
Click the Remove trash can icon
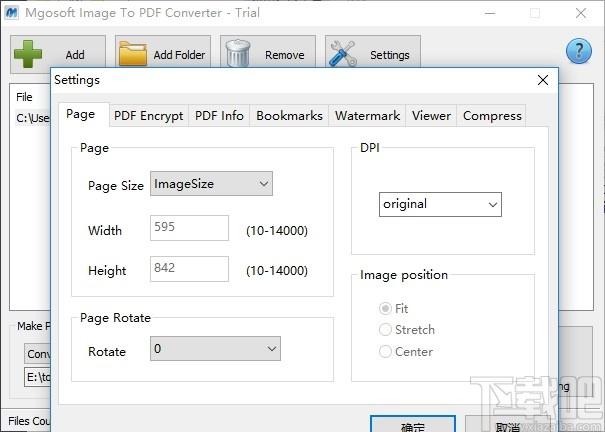pos(238,53)
